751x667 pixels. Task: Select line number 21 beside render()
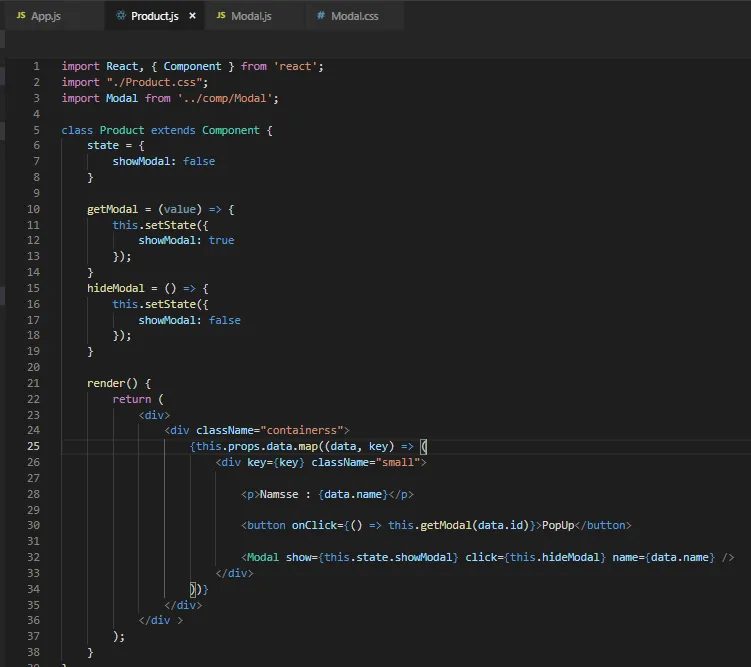coord(34,383)
